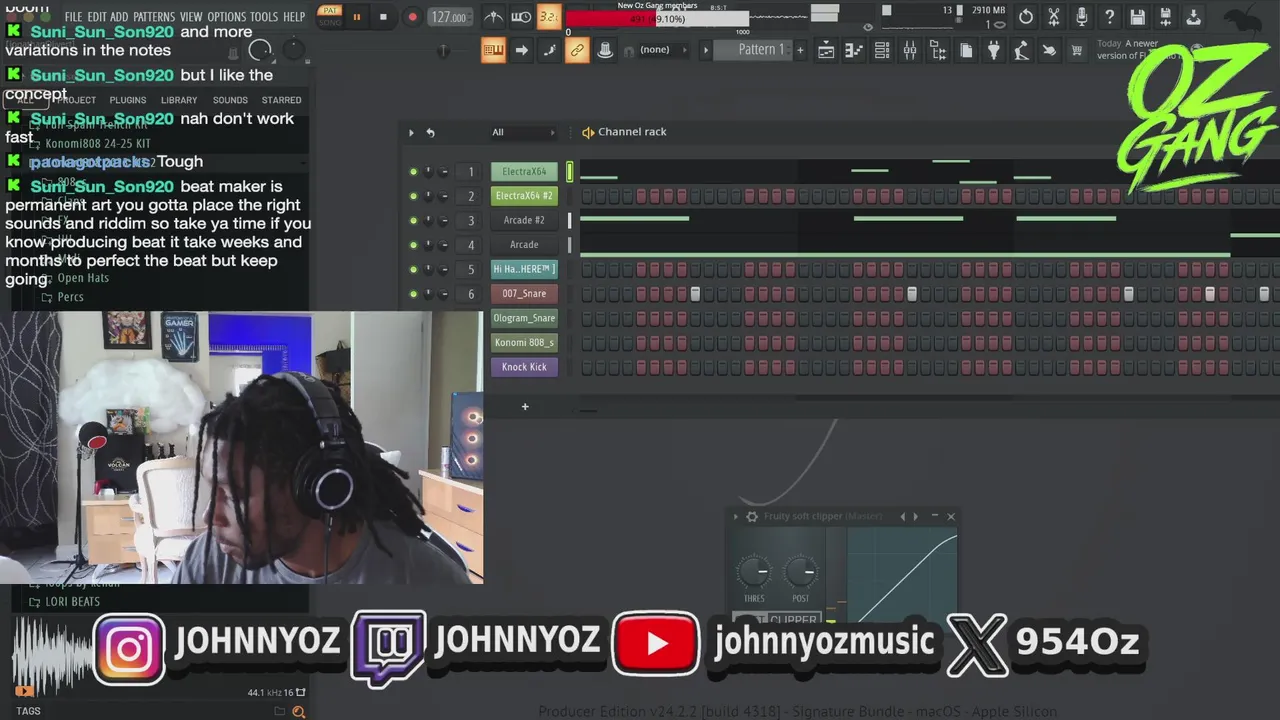This screenshot has height=720, width=1280.
Task: Select the Ologram_Snare channel button
Action: pyautogui.click(x=524, y=318)
